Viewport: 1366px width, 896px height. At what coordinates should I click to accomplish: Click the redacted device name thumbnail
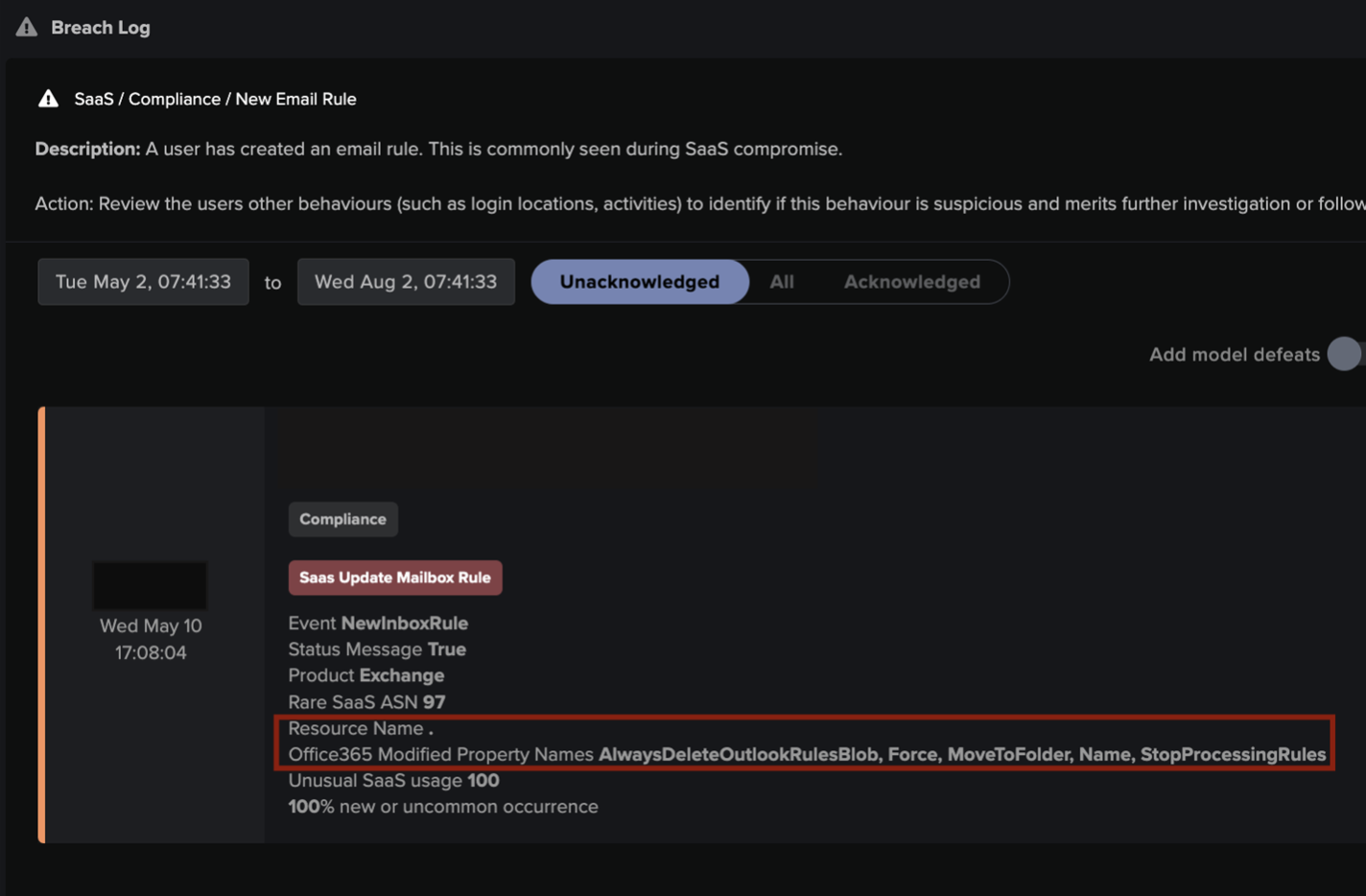[149, 585]
